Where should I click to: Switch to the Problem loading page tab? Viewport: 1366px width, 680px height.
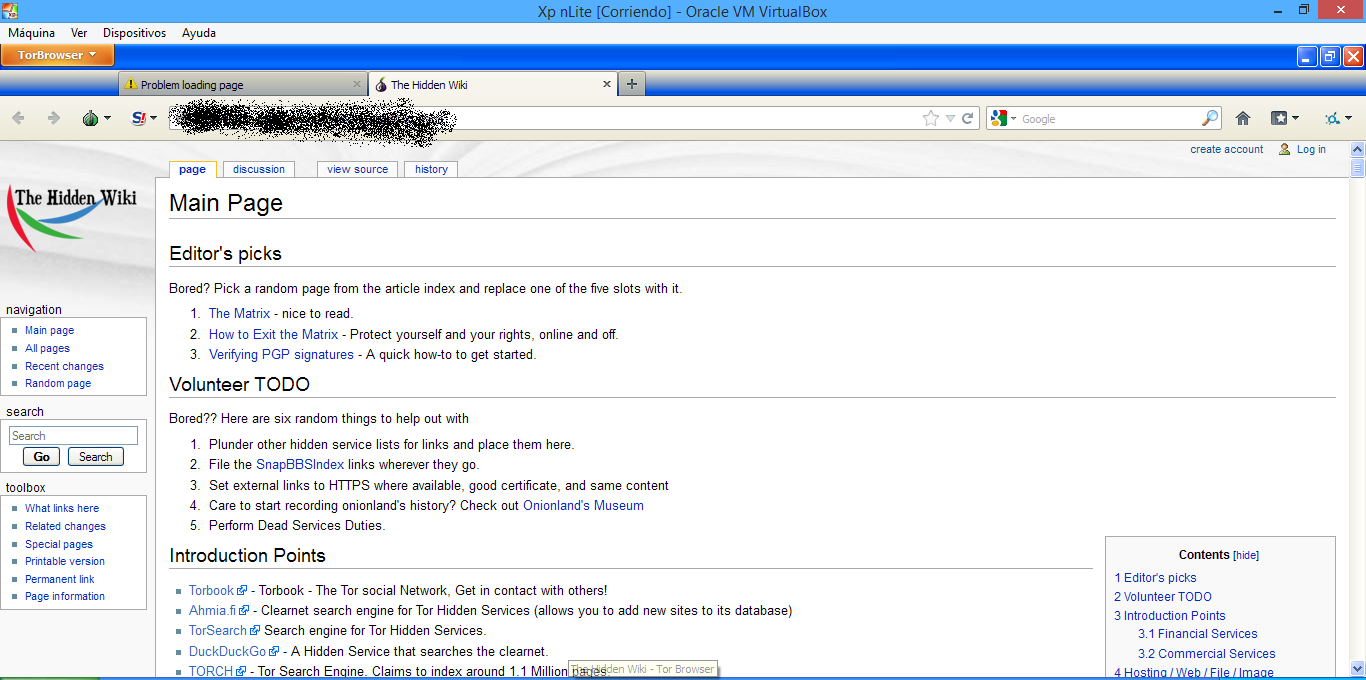[x=243, y=85]
